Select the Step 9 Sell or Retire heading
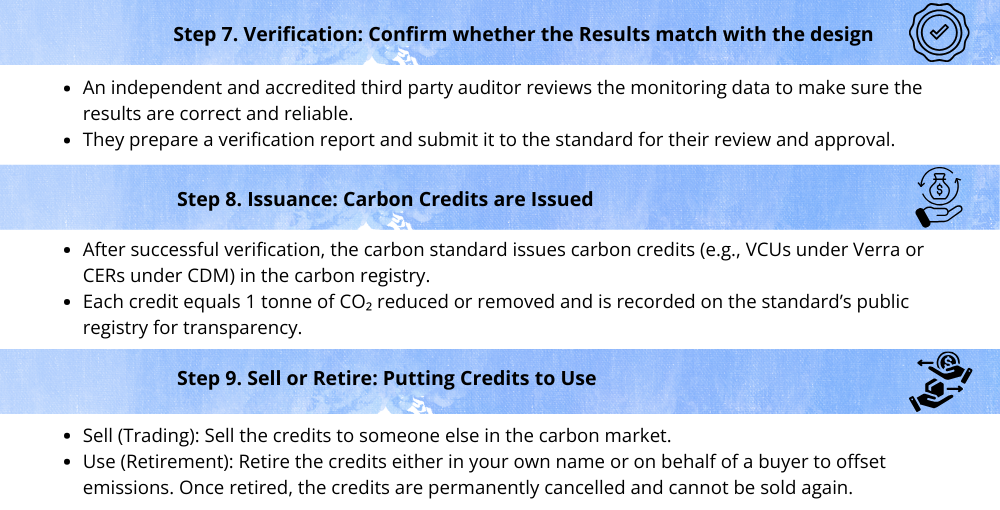The image size is (1000, 510). (386, 378)
